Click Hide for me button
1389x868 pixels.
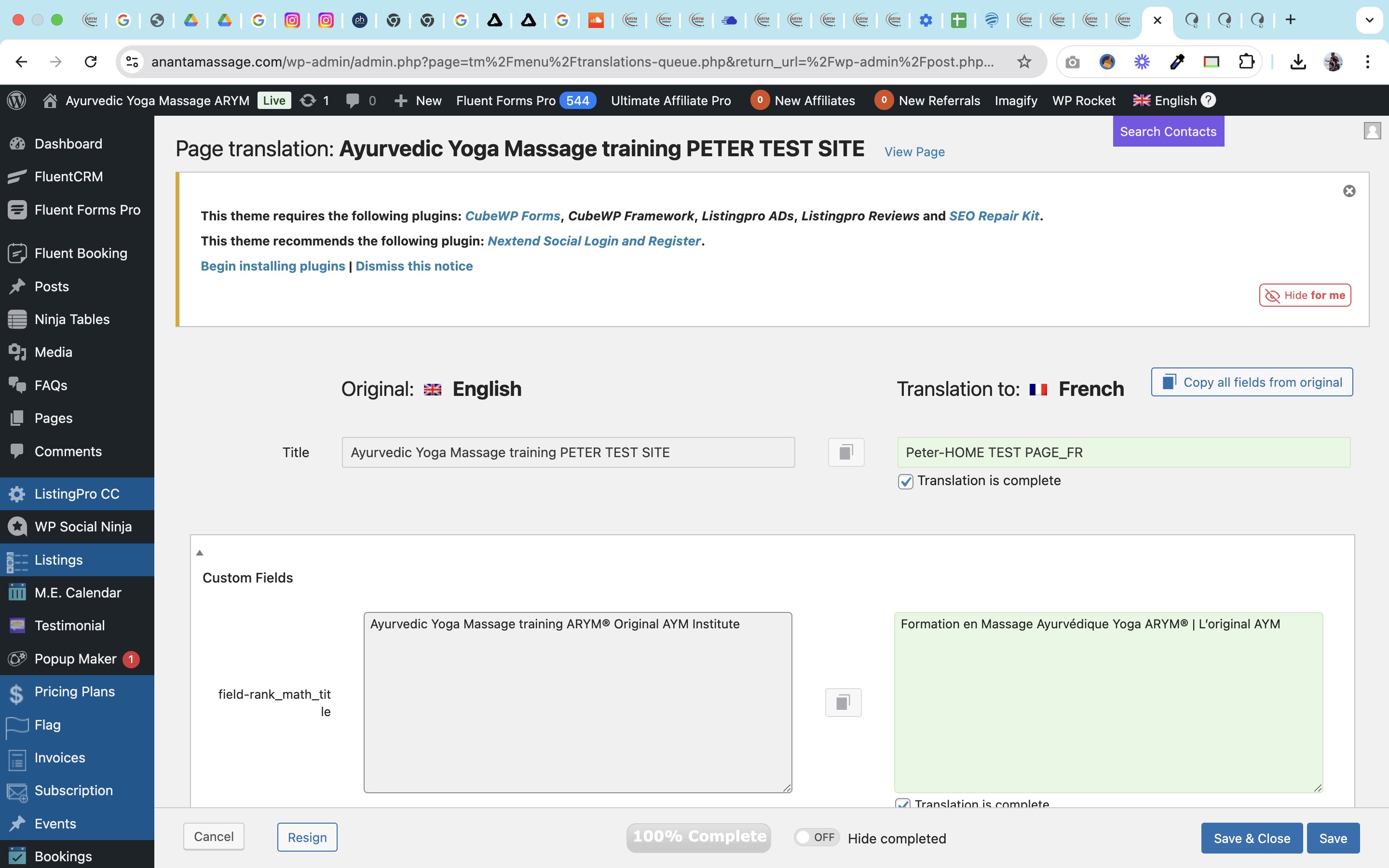[x=1305, y=295]
